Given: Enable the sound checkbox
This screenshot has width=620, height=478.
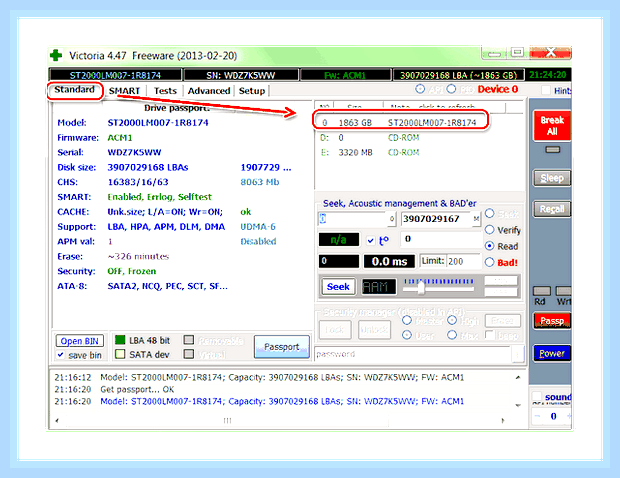Looking at the screenshot, I should coord(537,397).
